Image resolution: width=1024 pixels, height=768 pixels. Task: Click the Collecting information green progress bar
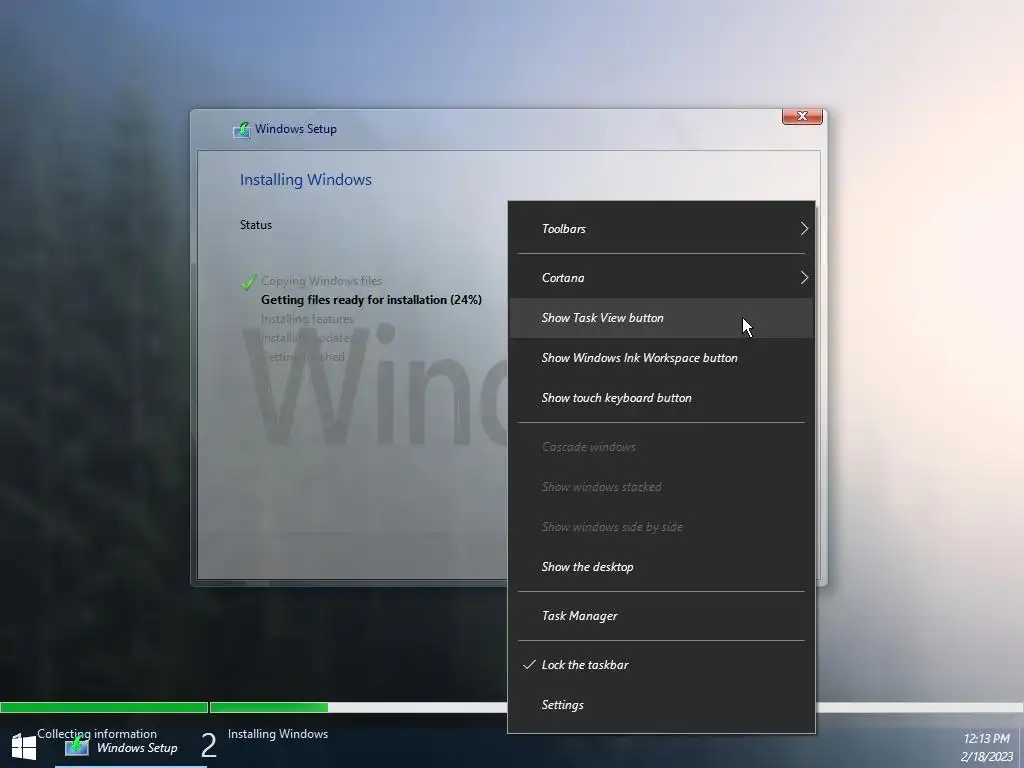click(x=104, y=707)
